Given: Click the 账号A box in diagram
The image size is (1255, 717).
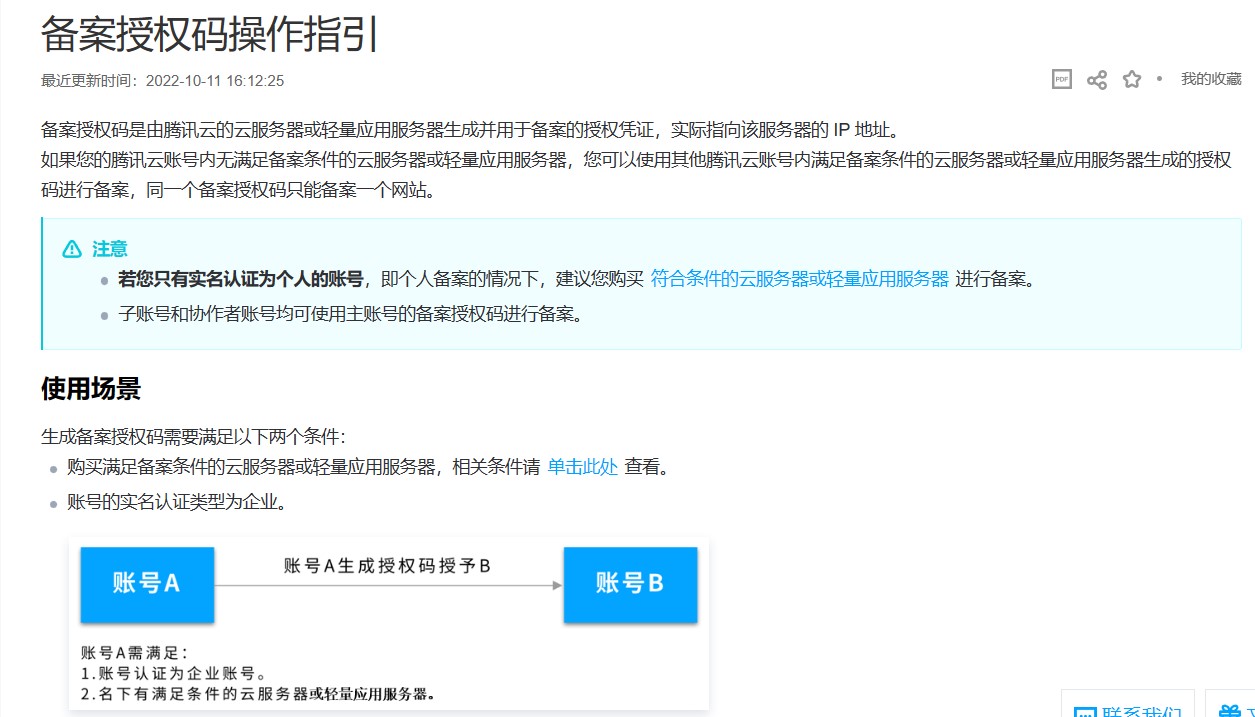Looking at the screenshot, I should pyautogui.click(x=147, y=584).
